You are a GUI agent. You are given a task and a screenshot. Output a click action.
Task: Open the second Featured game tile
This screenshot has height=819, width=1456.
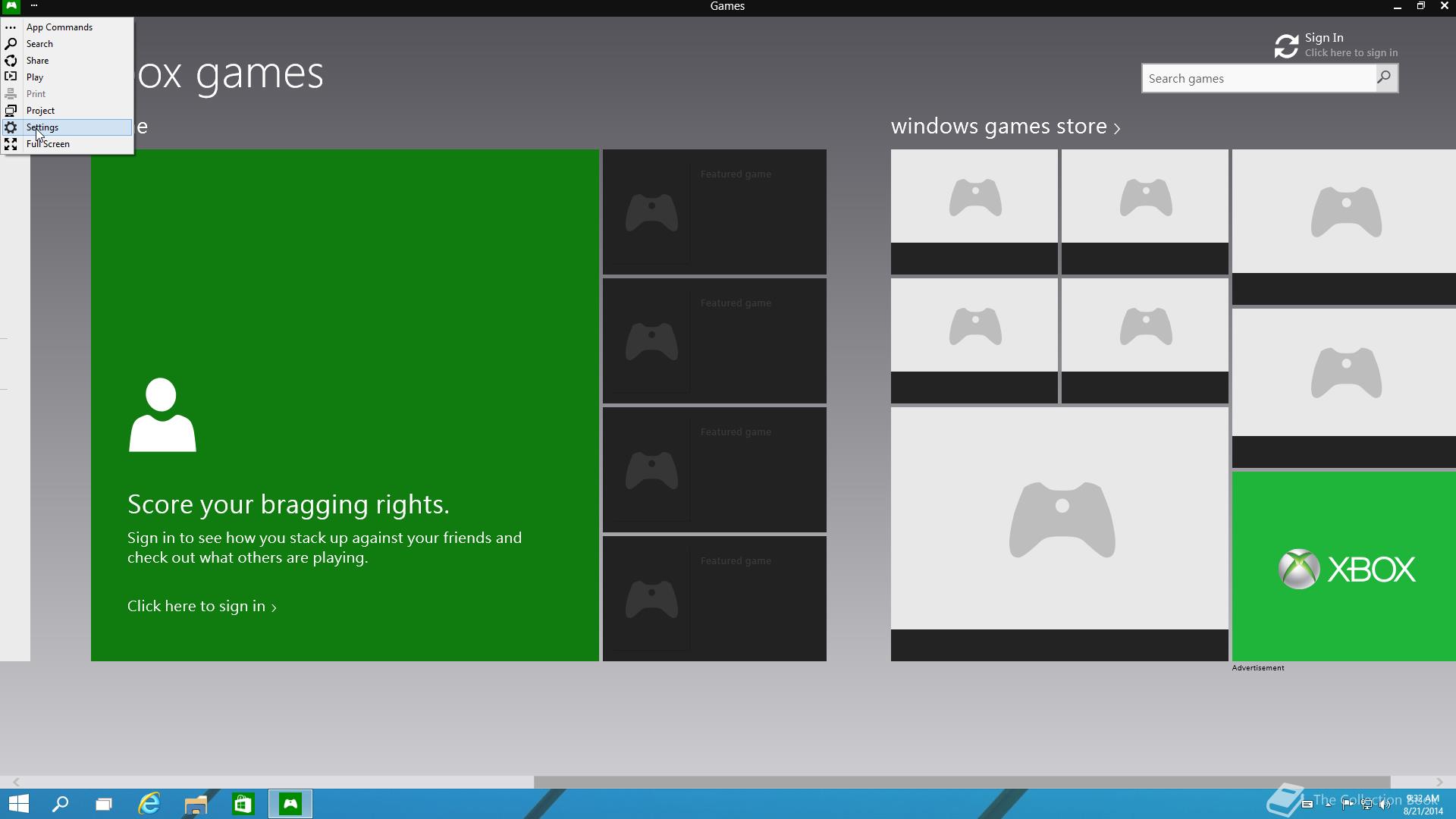[714, 340]
